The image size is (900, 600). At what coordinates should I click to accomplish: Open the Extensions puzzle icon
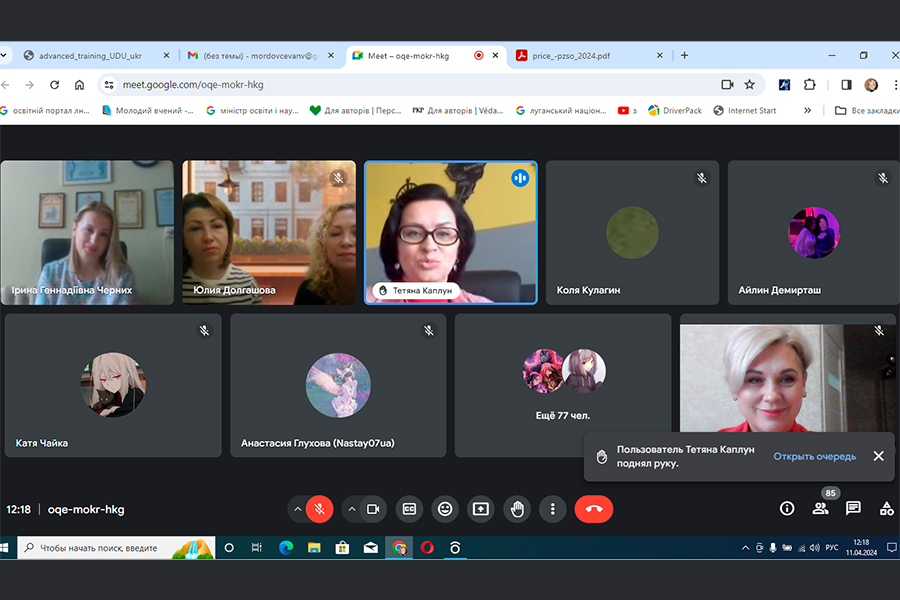click(x=809, y=85)
